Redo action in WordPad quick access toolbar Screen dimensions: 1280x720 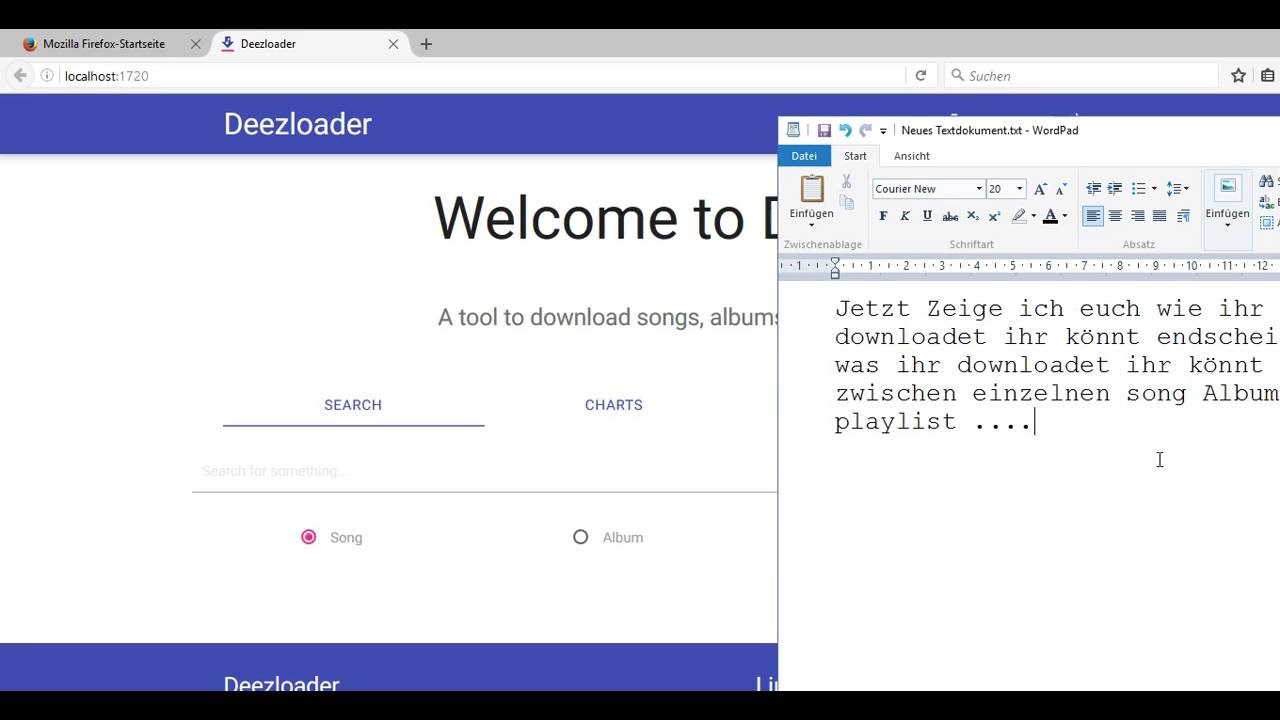tap(865, 130)
